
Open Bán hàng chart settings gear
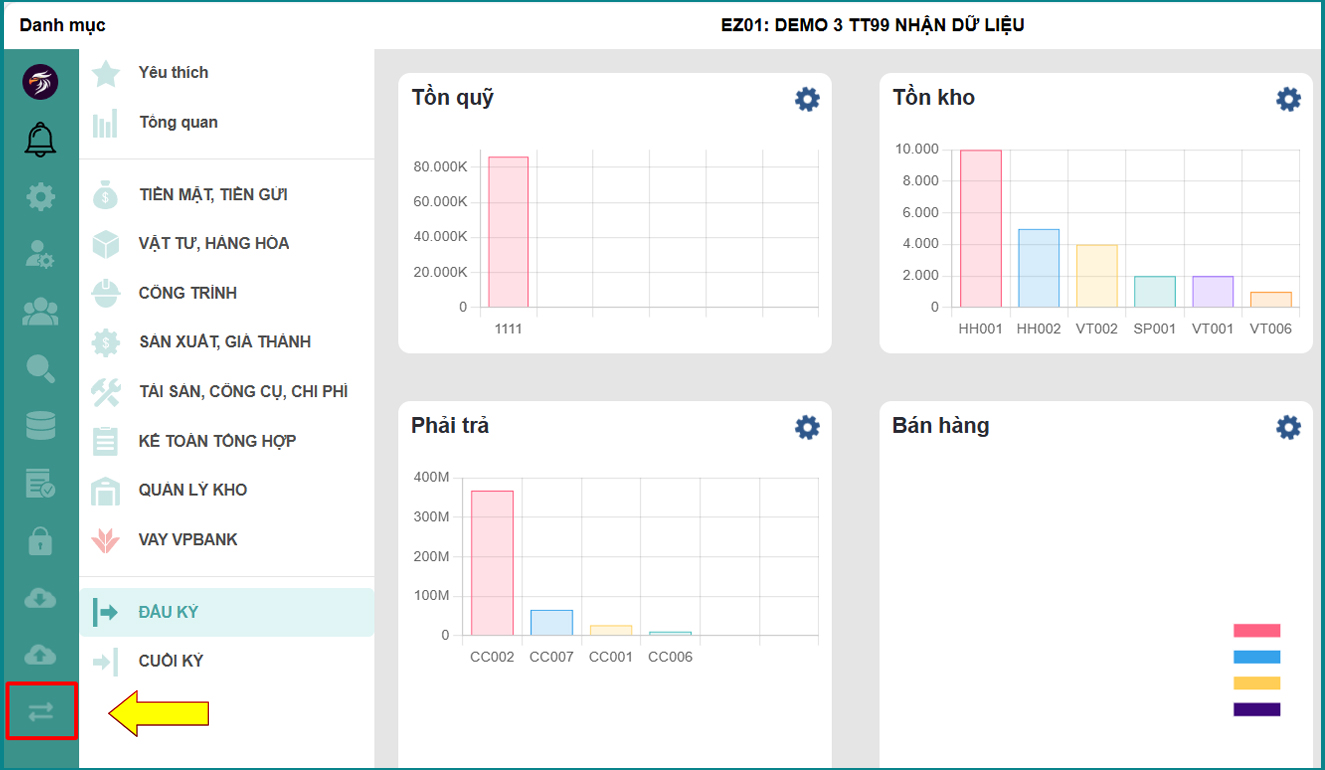(x=1288, y=427)
